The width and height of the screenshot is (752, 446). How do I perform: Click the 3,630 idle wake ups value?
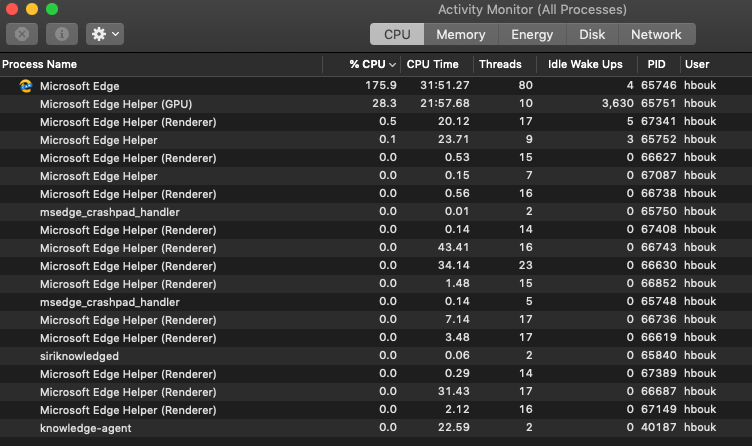tap(618, 104)
